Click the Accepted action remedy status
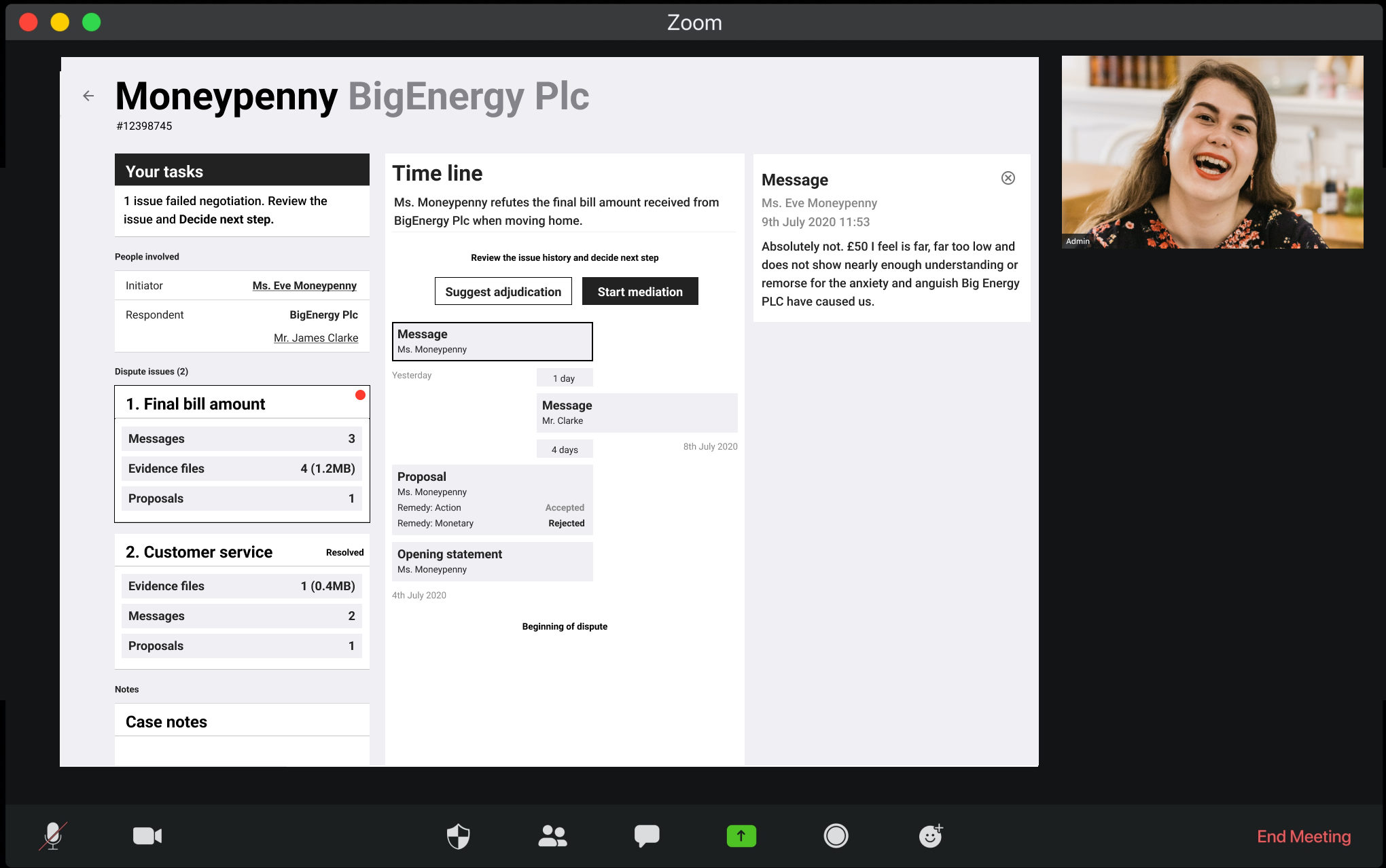This screenshot has width=1386, height=868. 564,508
